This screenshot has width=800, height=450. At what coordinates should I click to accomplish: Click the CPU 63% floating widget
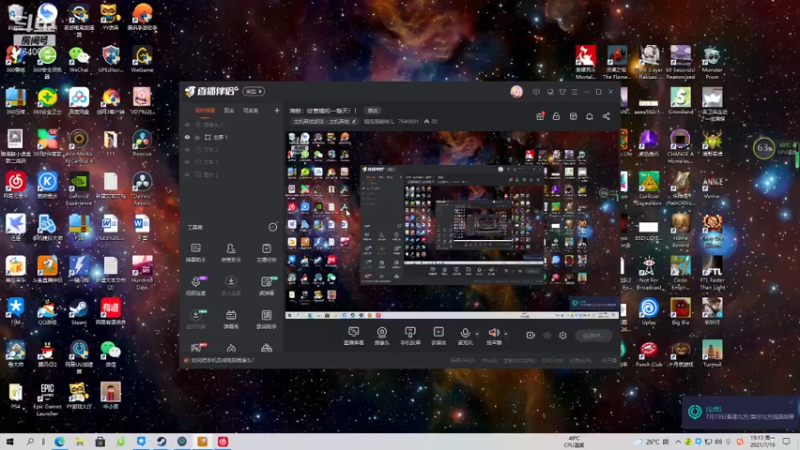pos(764,148)
